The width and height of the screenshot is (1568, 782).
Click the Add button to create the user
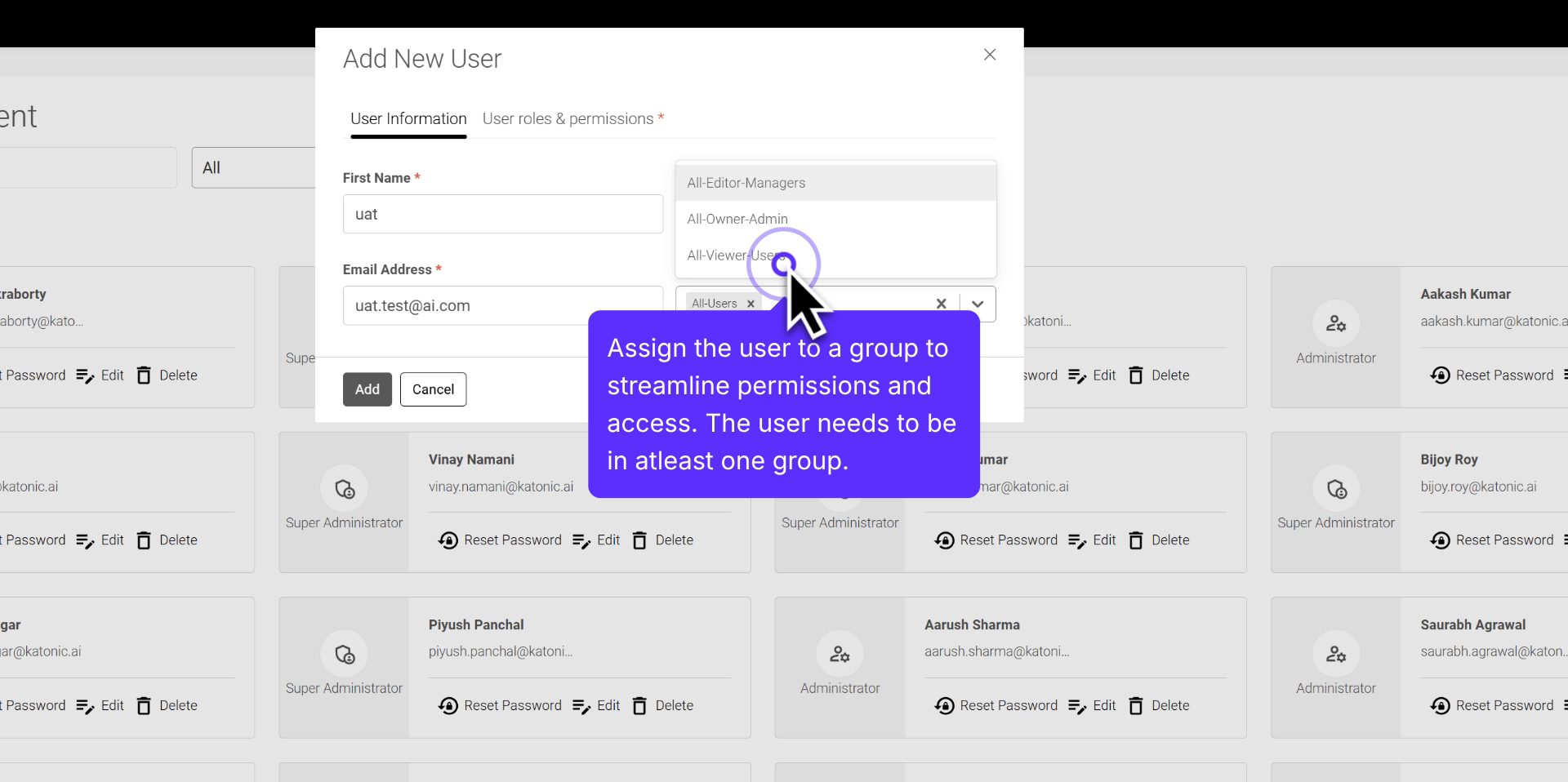(x=367, y=389)
